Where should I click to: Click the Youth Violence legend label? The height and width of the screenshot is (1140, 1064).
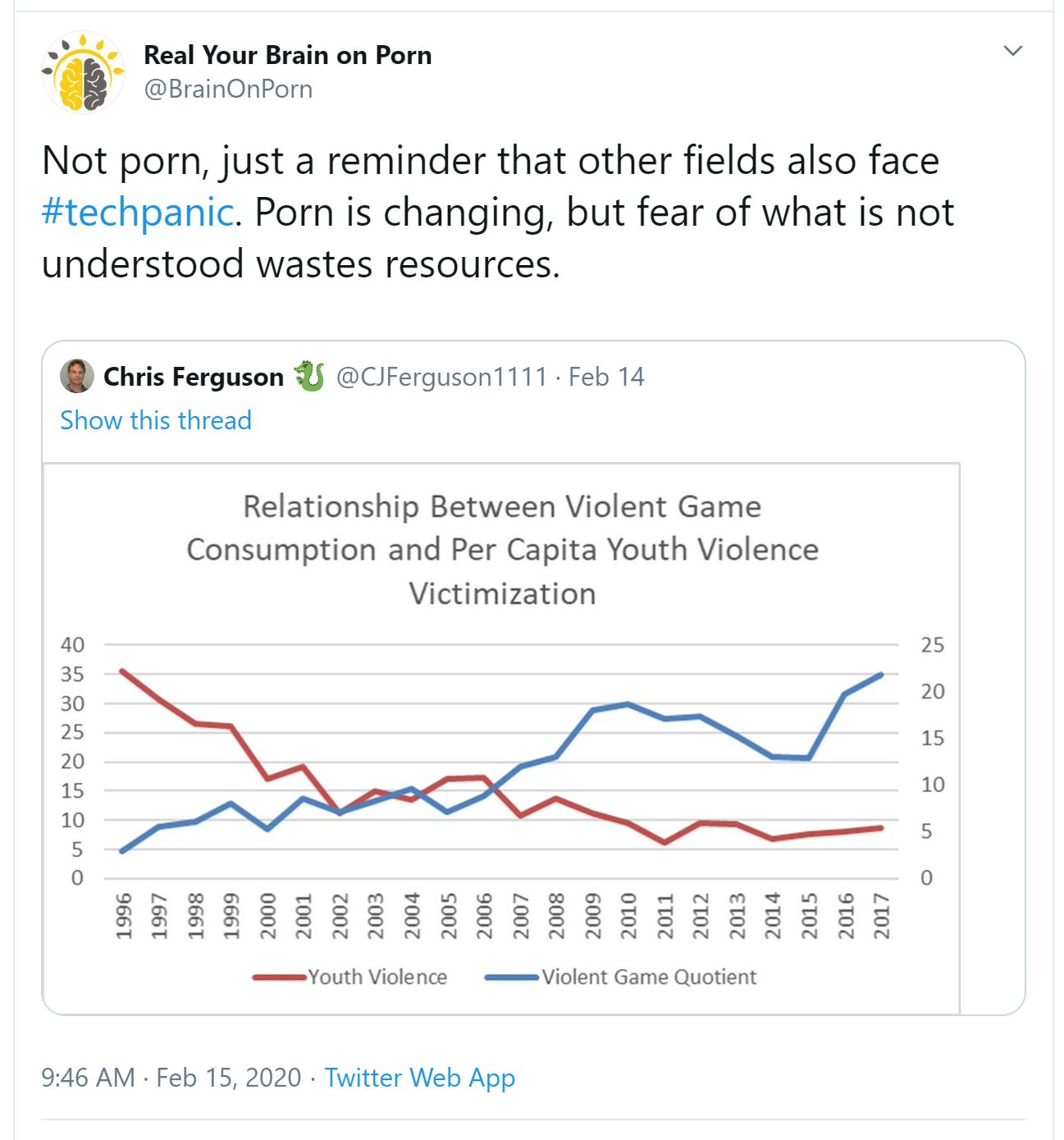377,977
